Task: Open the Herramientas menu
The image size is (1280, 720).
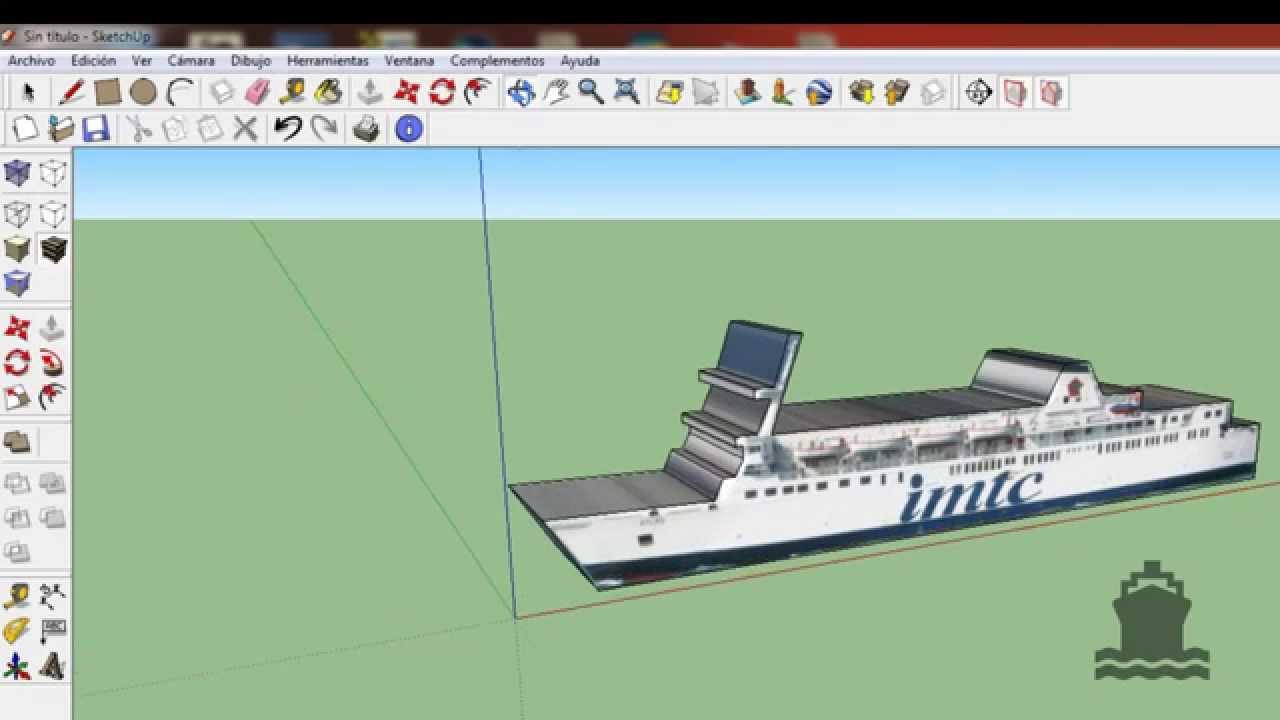Action: [x=328, y=60]
